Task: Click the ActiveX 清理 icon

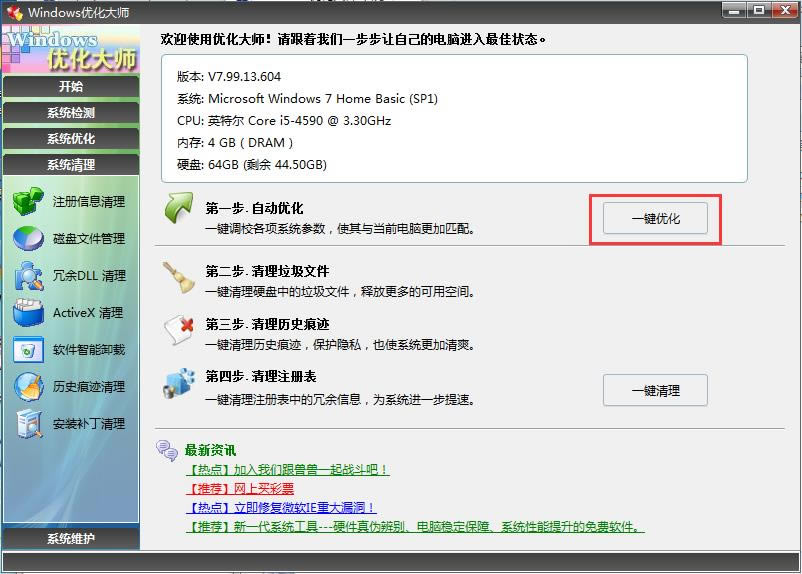Action: [28, 313]
